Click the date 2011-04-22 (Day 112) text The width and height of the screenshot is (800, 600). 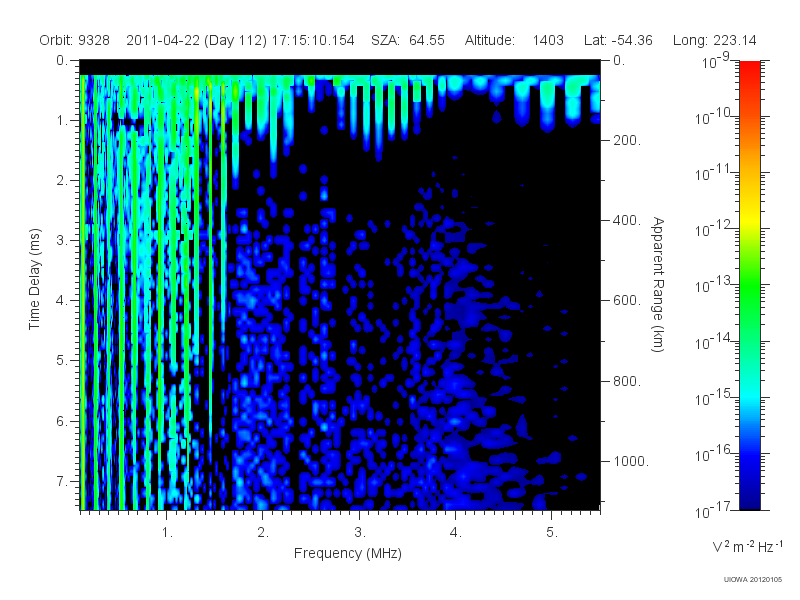pyautogui.click(x=196, y=40)
